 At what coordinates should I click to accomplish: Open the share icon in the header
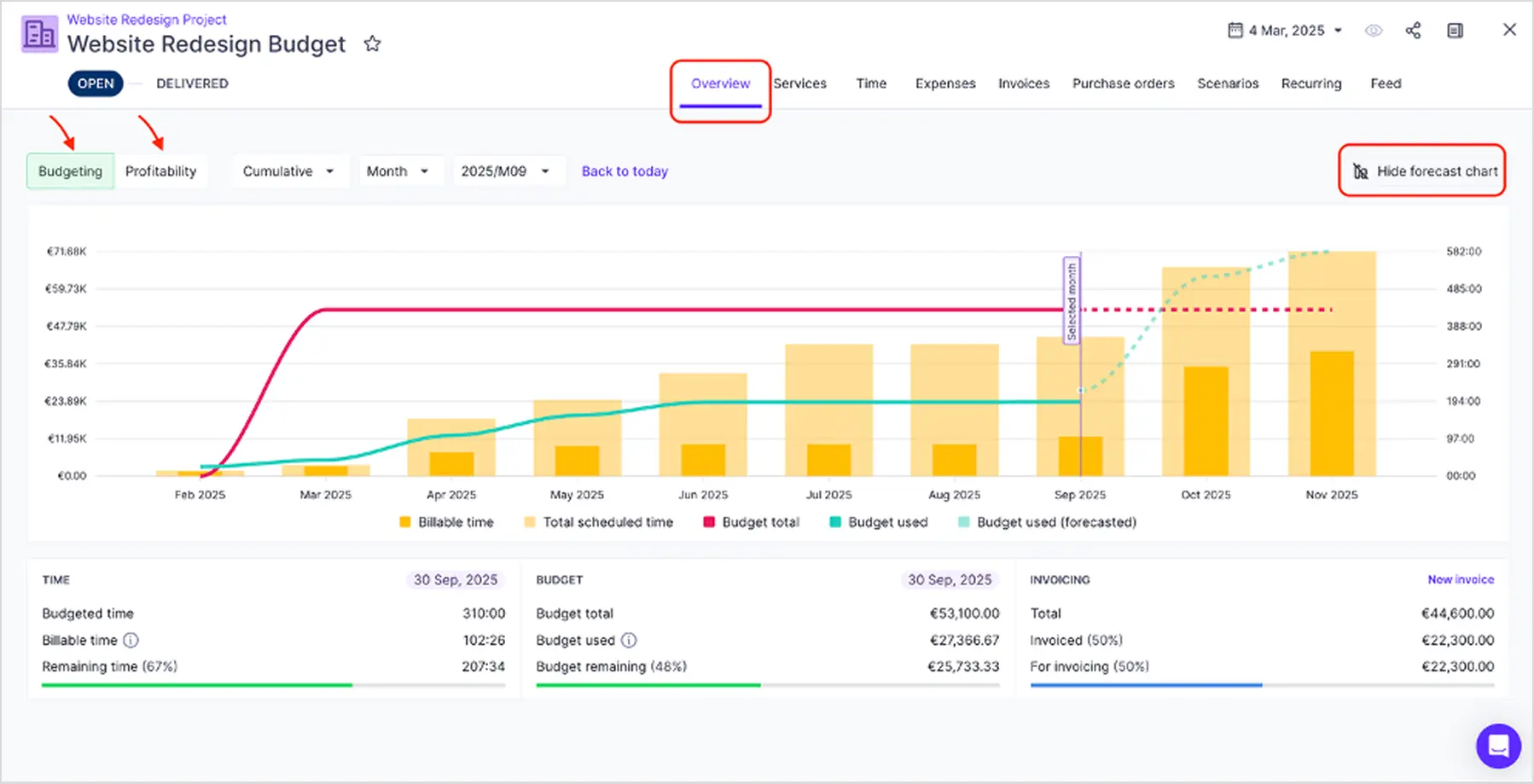[x=1413, y=31]
